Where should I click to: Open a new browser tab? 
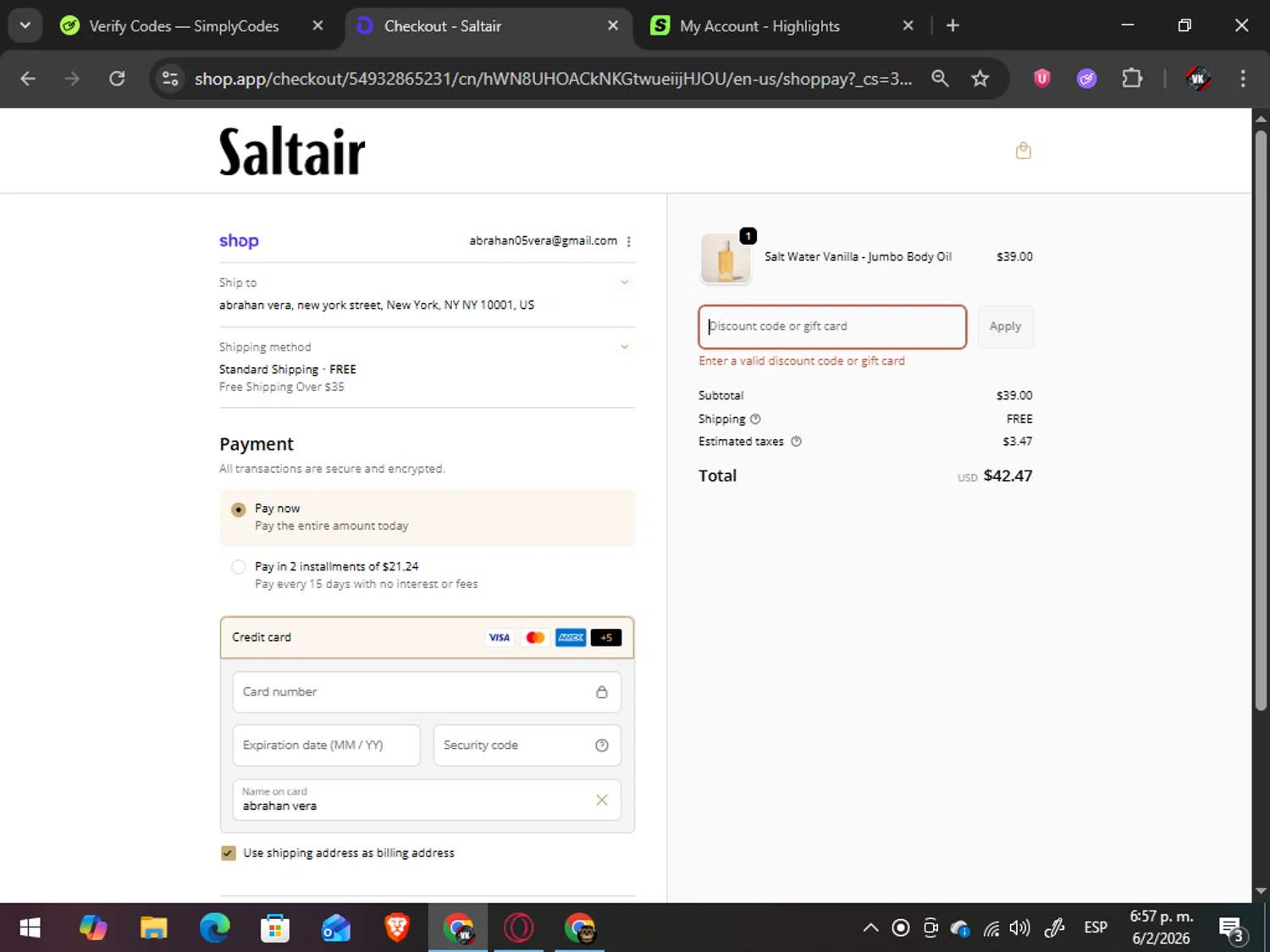pos(952,26)
